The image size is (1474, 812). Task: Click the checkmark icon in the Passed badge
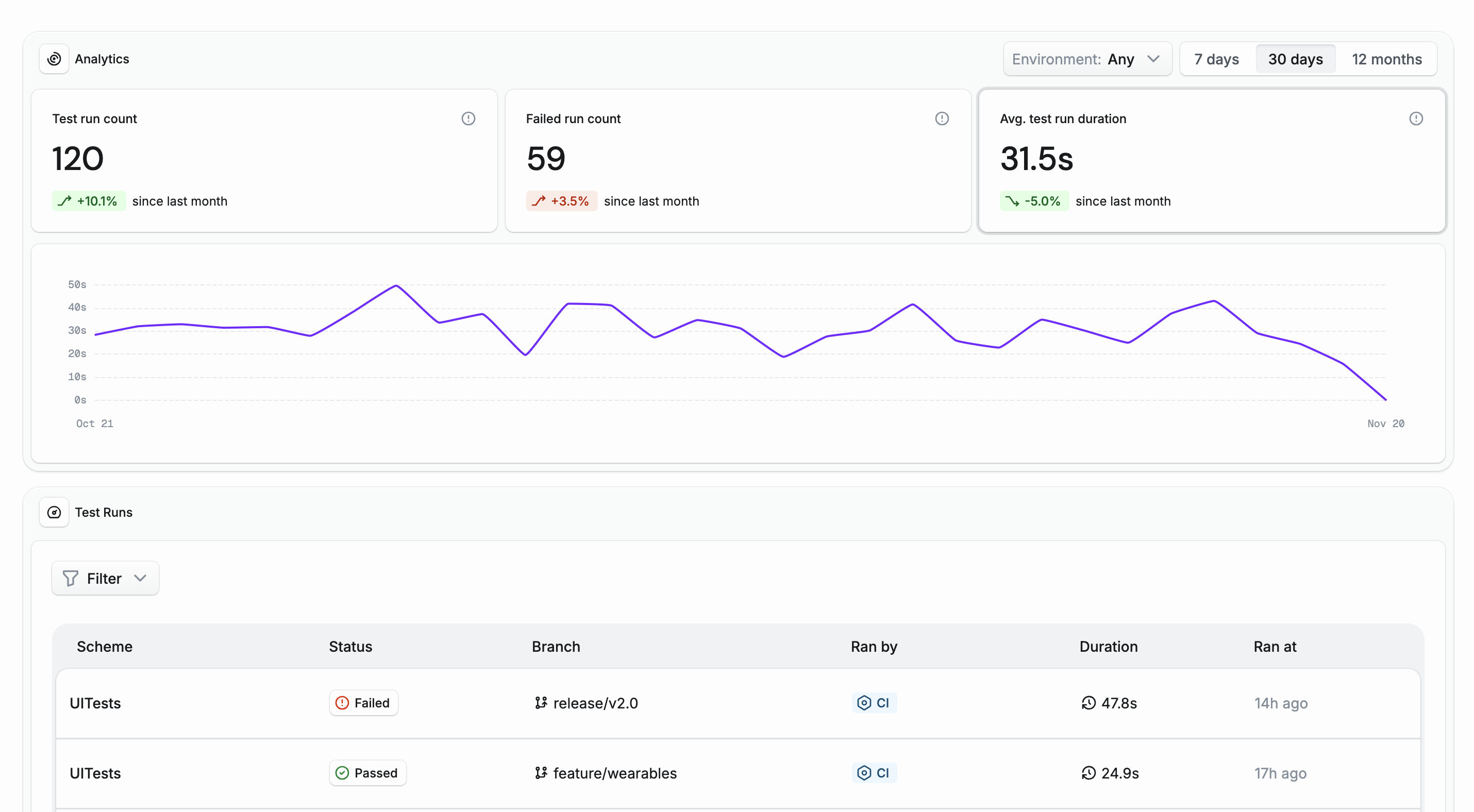[x=343, y=773]
